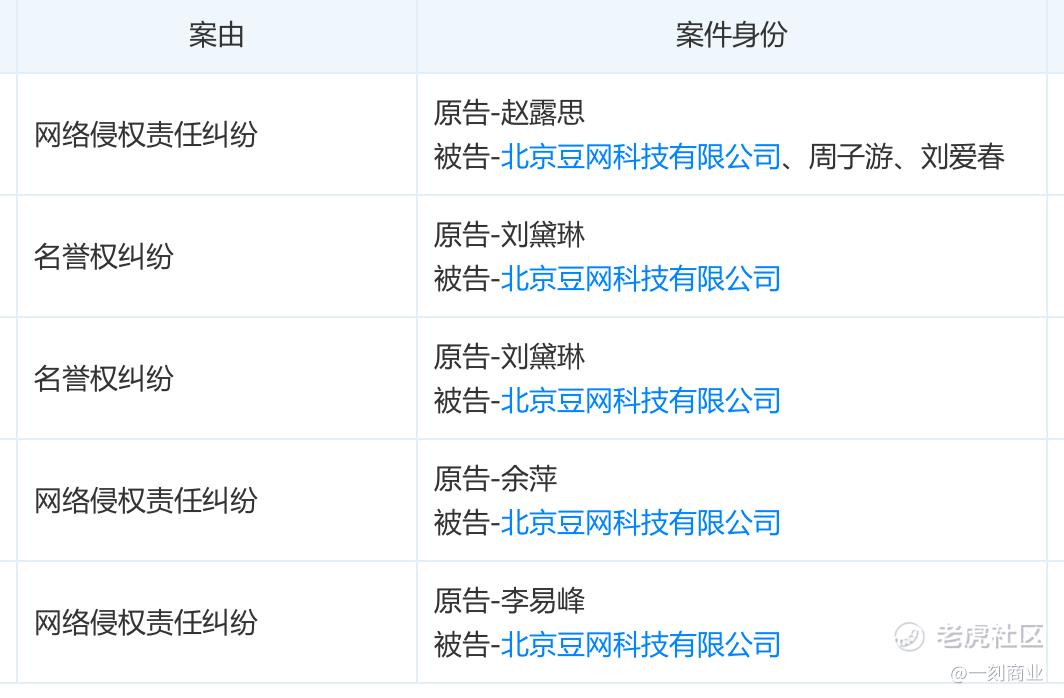Click the 老虎社区 watermark text

pos(990,636)
